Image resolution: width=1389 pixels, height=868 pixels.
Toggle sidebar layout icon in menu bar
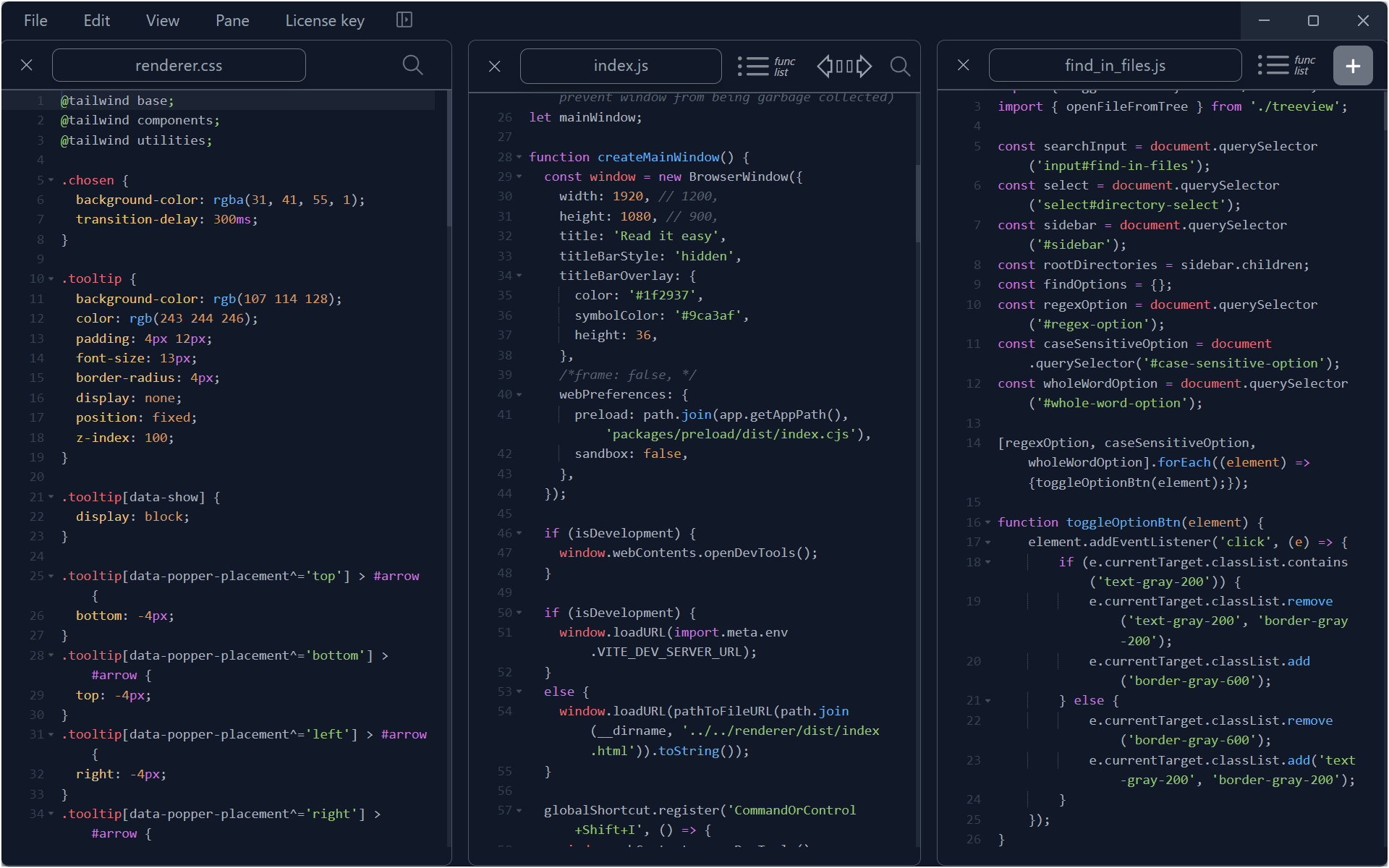404,20
